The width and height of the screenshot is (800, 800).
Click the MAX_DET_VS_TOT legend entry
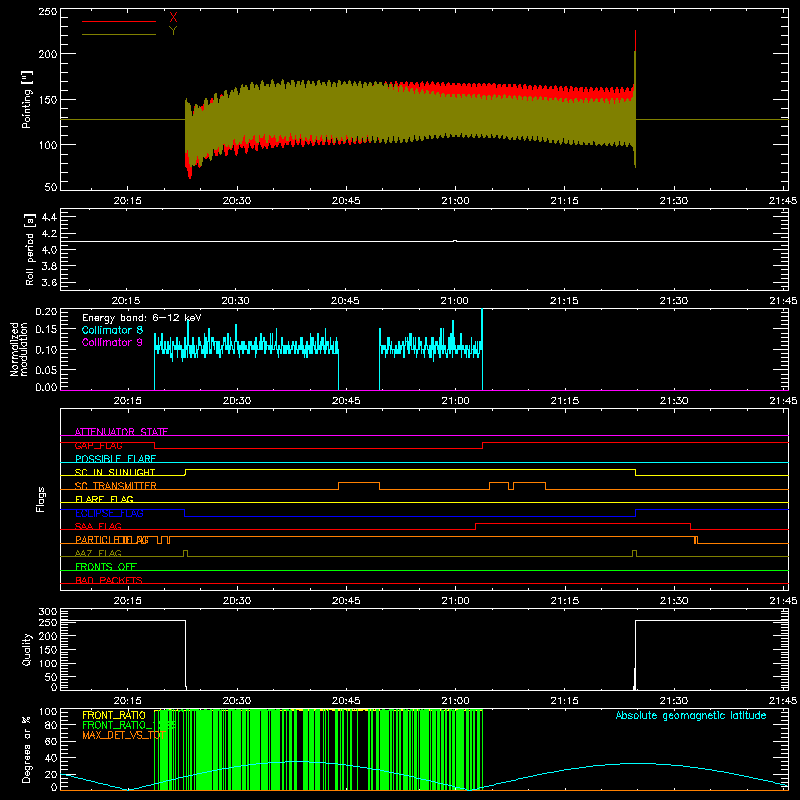click(x=124, y=735)
